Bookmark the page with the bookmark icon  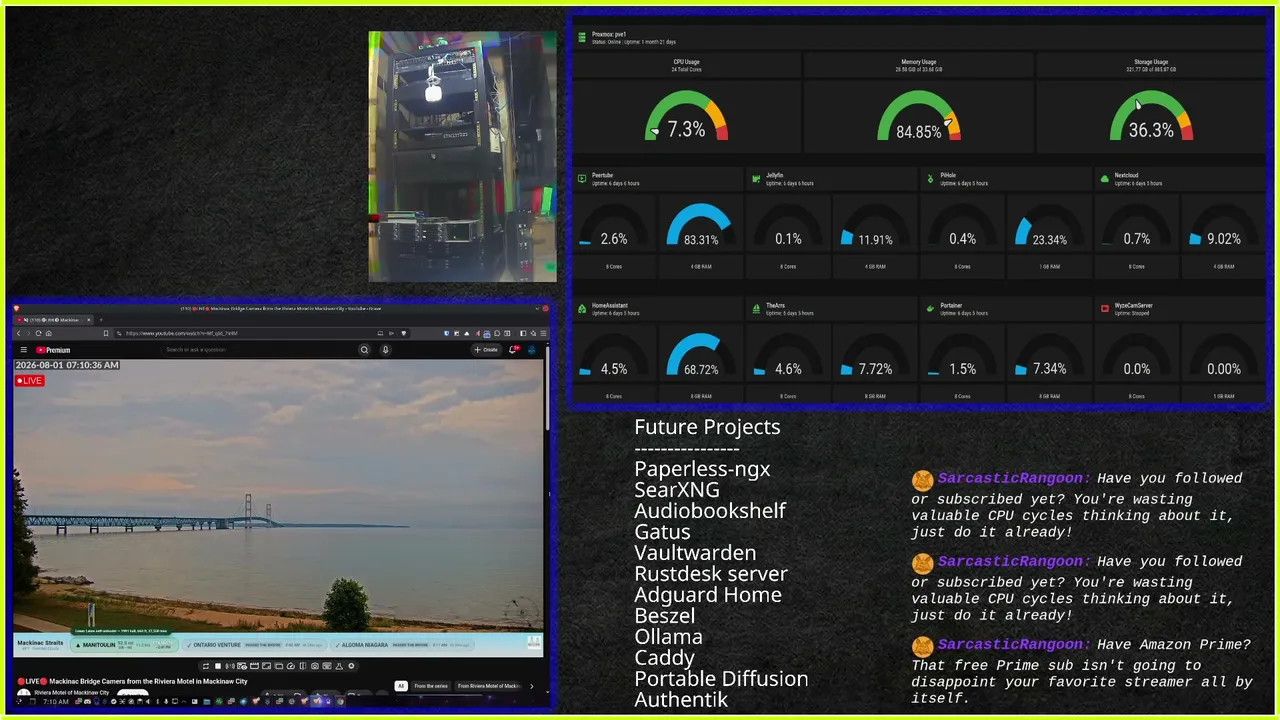[x=105, y=333]
